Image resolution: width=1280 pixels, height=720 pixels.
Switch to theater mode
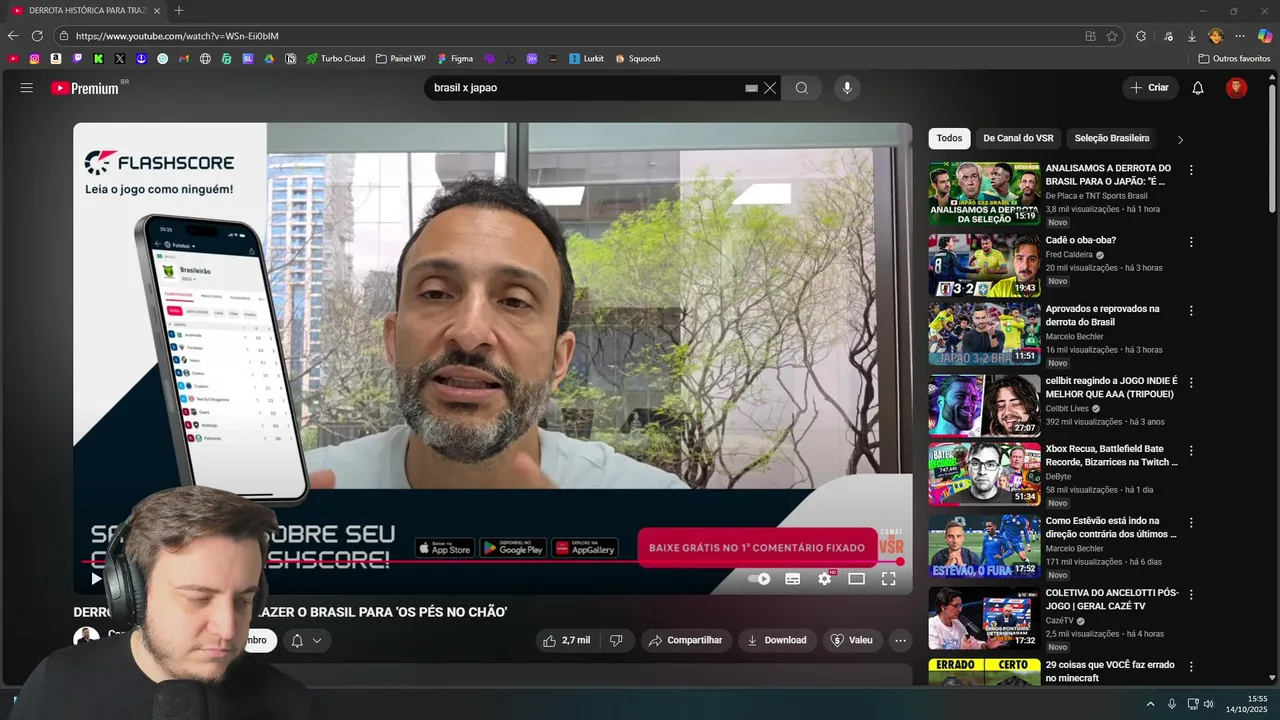coord(856,578)
